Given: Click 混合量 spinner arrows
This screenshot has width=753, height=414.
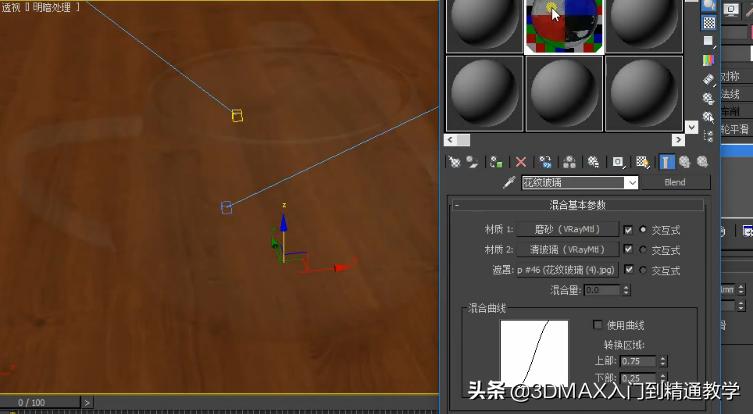Looking at the screenshot, I should tap(626, 290).
